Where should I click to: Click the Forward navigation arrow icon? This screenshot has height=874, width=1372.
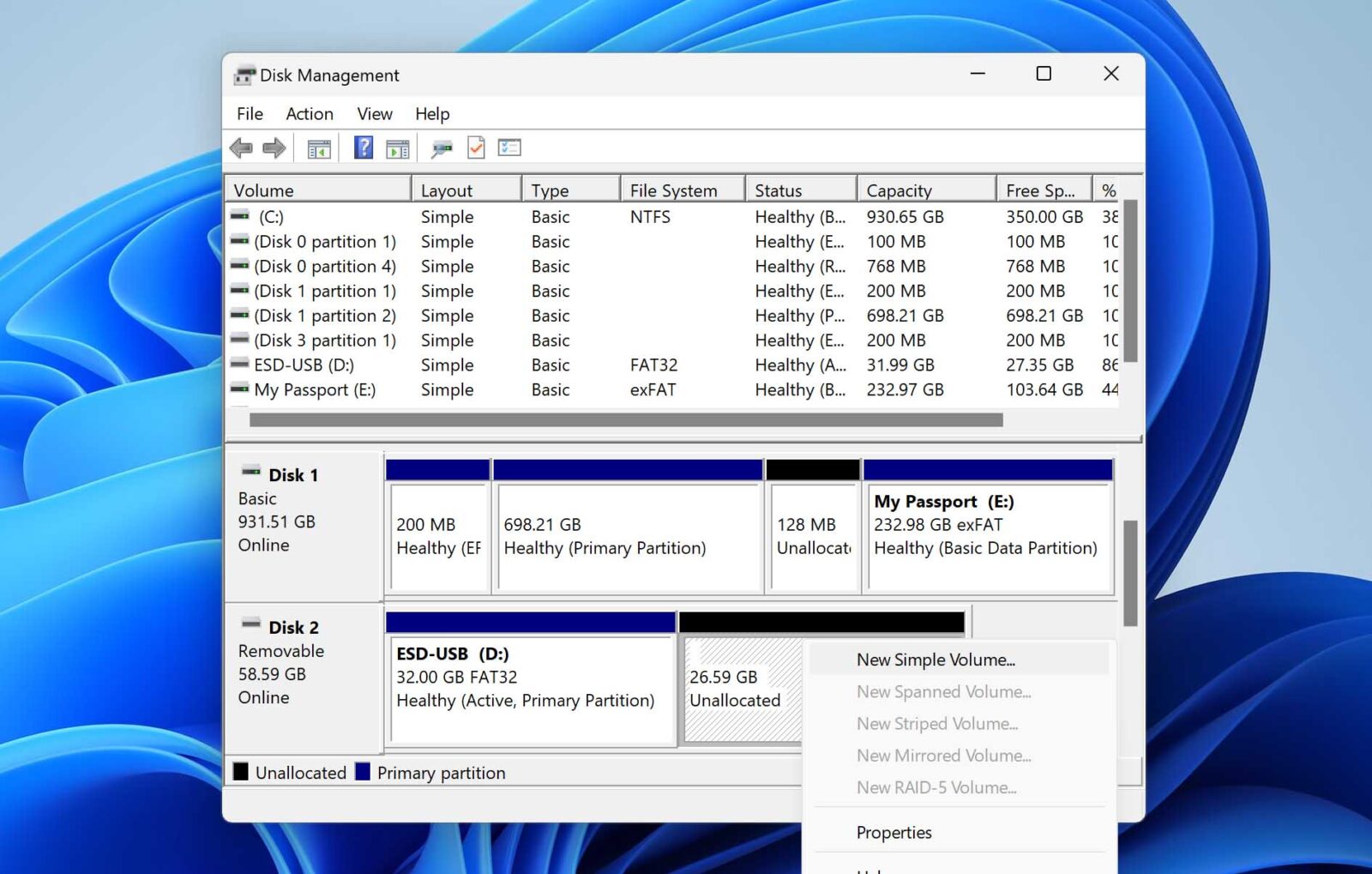pyautogui.click(x=275, y=148)
